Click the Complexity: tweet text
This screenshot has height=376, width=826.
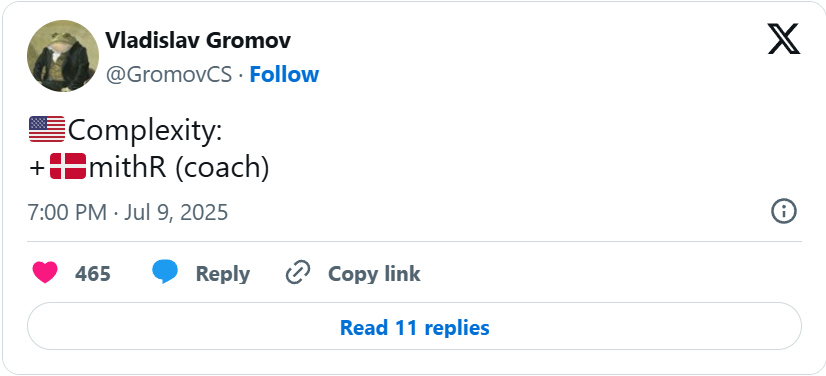click(x=145, y=131)
